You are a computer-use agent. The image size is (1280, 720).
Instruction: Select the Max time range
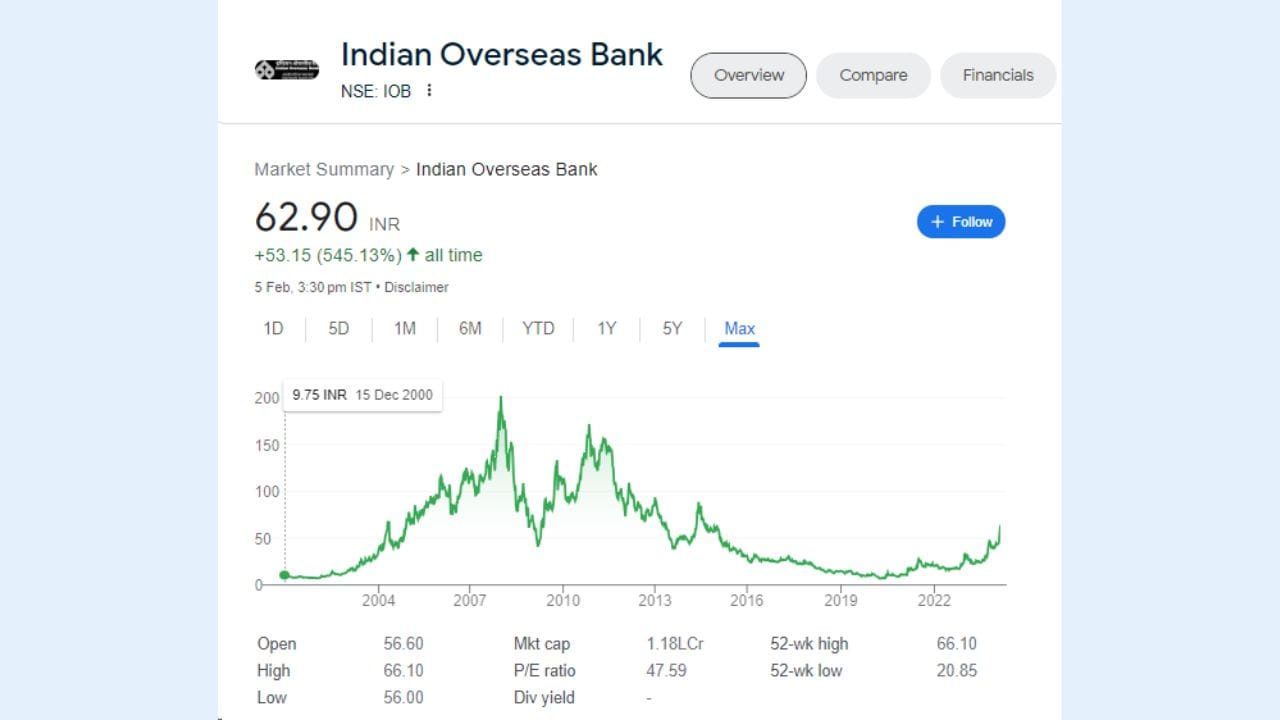click(x=739, y=328)
